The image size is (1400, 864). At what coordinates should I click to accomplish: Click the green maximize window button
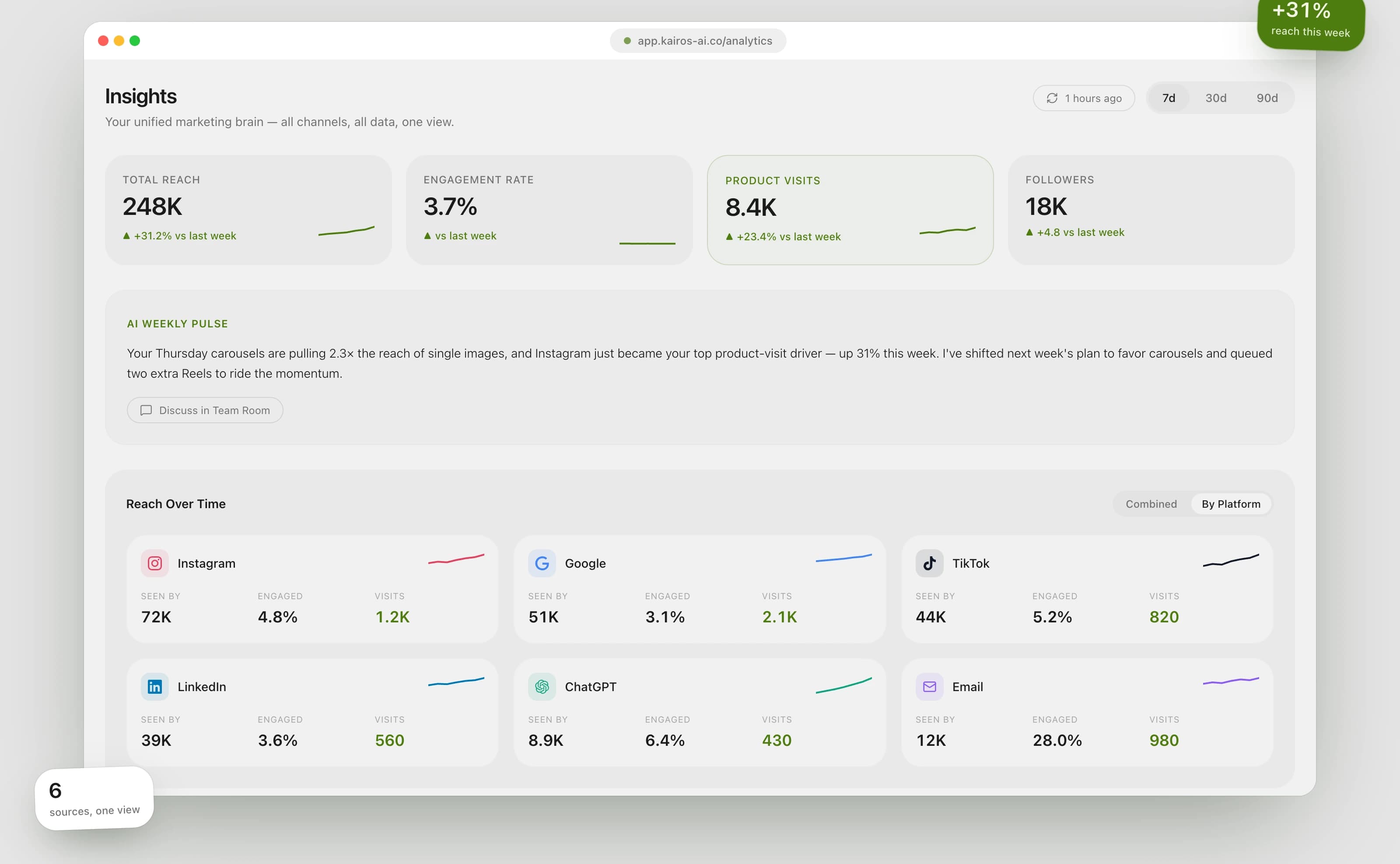pyautogui.click(x=135, y=41)
